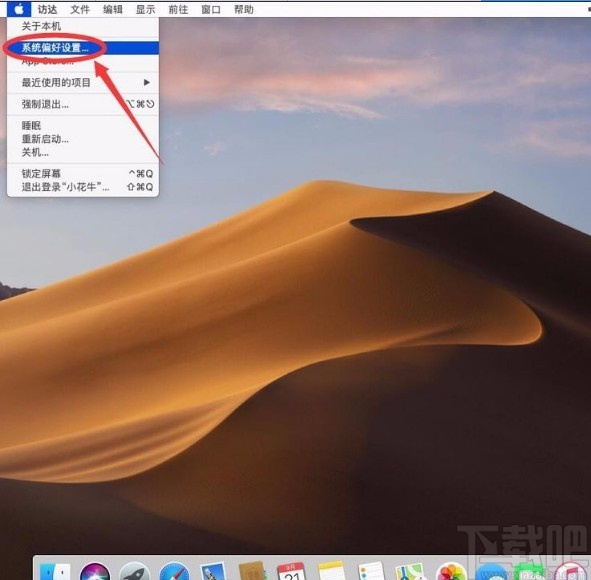
Task: Open the 文件 menu
Action: tap(80, 9)
